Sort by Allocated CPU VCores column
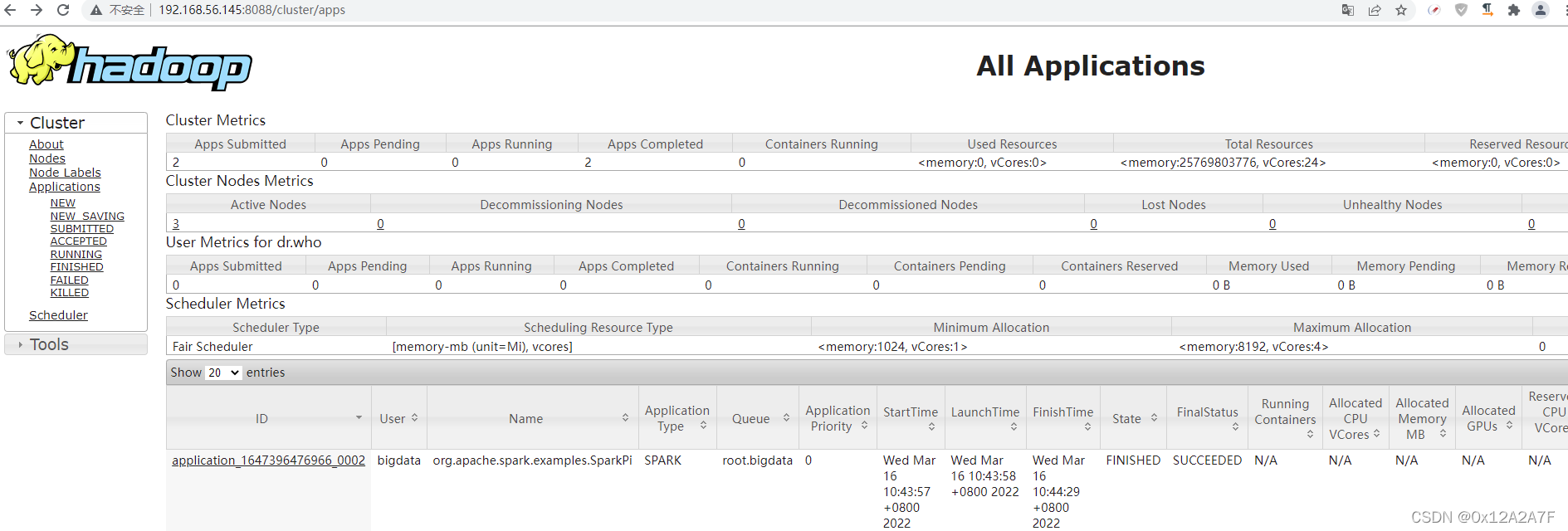1568x531 pixels. click(x=1376, y=434)
